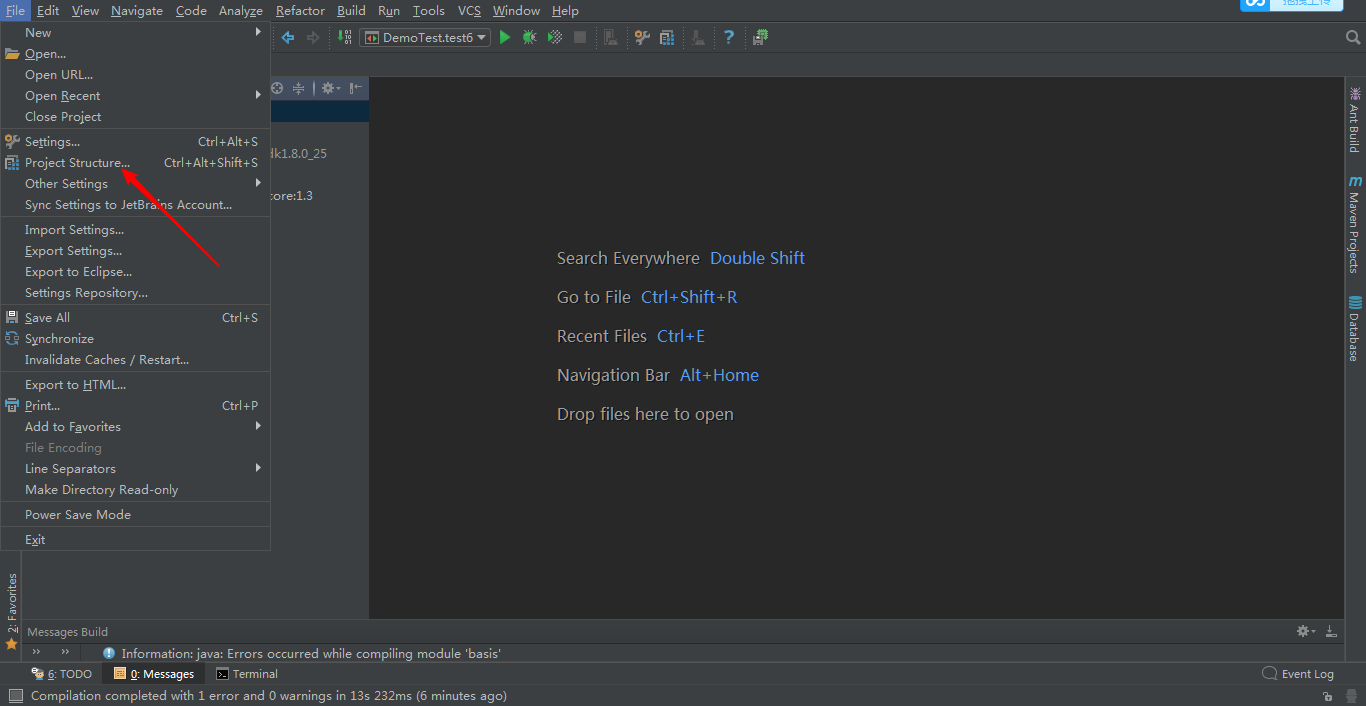Choose Export to Eclipse...
Viewport: 1366px width, 706px height.
(135, 271)
